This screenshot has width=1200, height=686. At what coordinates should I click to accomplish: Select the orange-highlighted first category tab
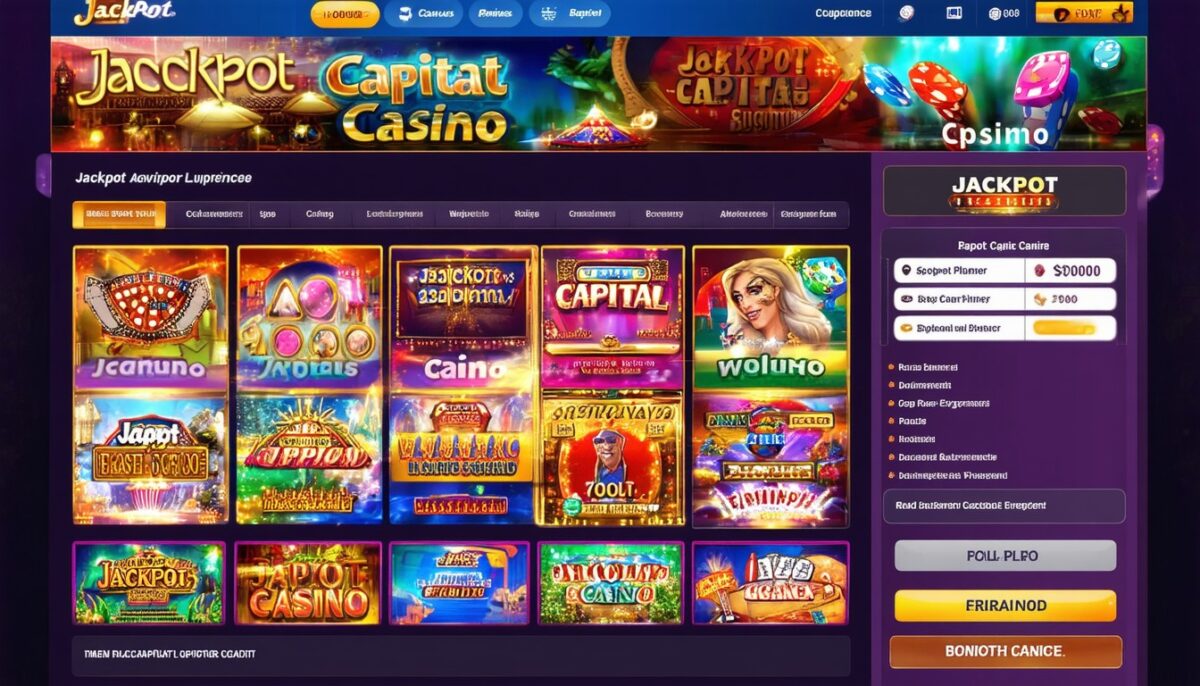pyautogui.click(x=119, y=214)
